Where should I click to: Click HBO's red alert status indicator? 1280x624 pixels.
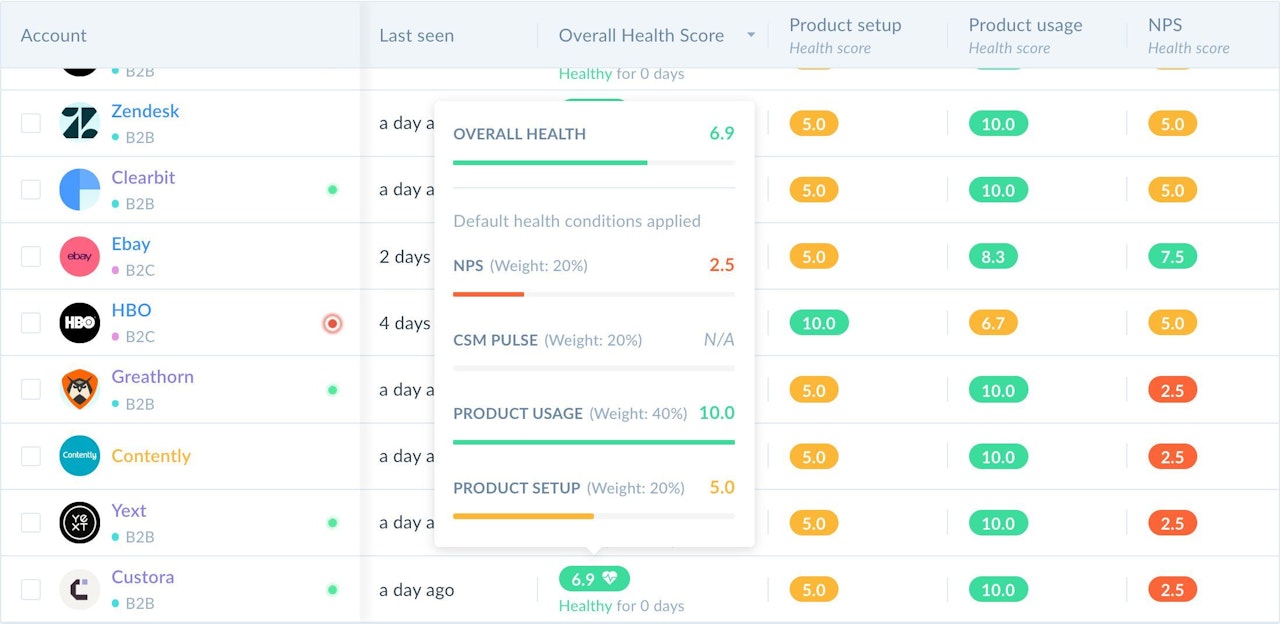coord(332,323)
